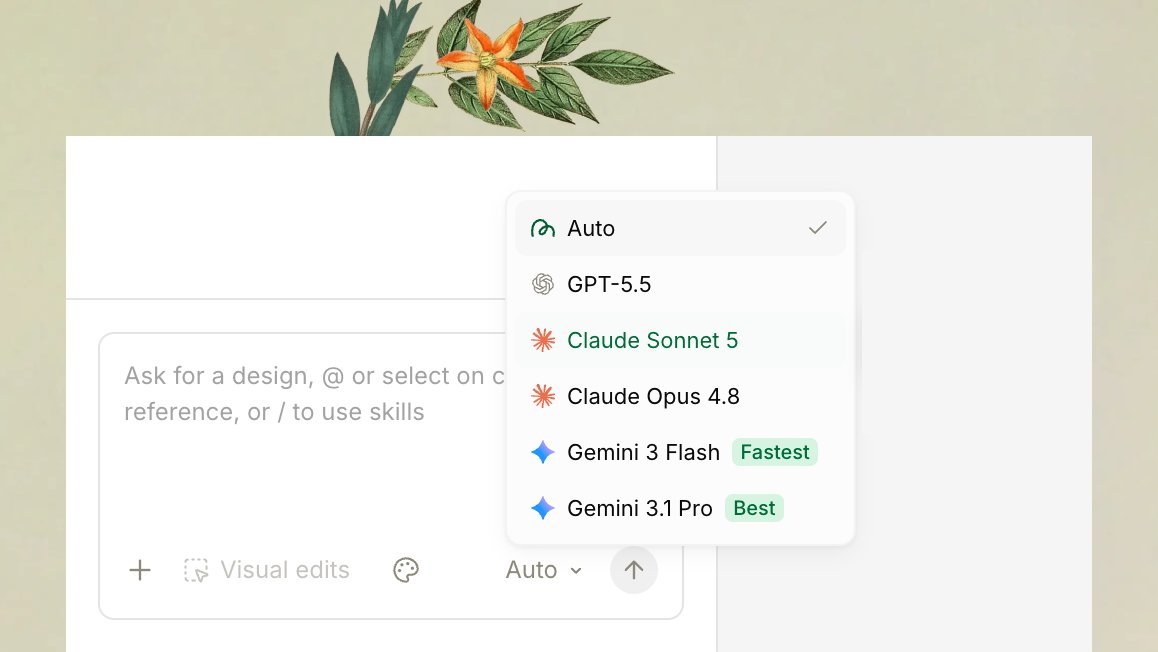Click the starburst icon beside Claude Opus 4.8
This screenshot has height=652, width=1158.
(543, 397)
